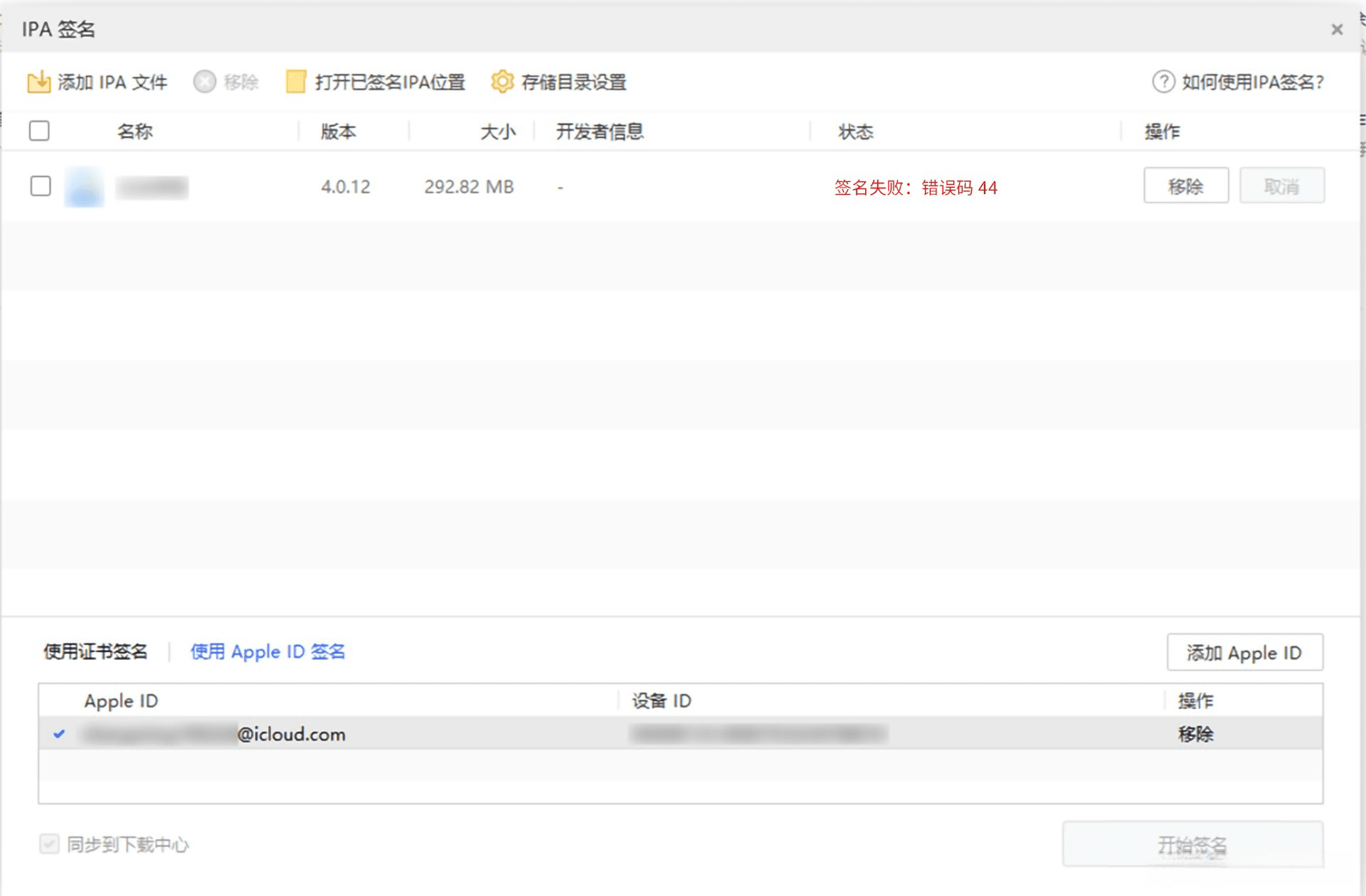Click the yellow folder icon to open signed IPA location
This screenshot has height=896, width=1366.
[x=294, y=81]
